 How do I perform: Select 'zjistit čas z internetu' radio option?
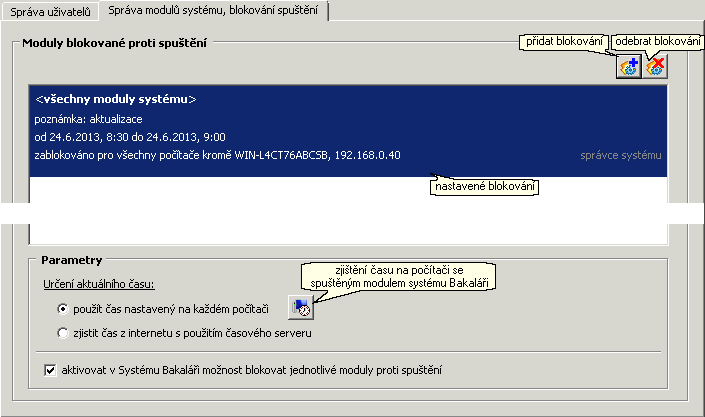click(62, 333)
